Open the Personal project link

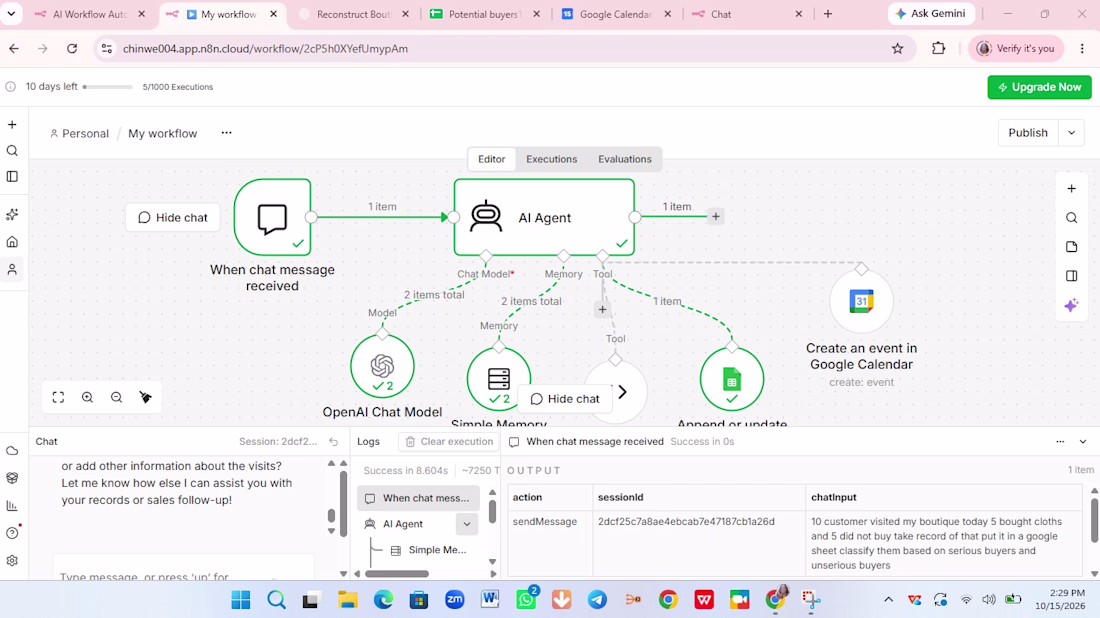[79, 133]
